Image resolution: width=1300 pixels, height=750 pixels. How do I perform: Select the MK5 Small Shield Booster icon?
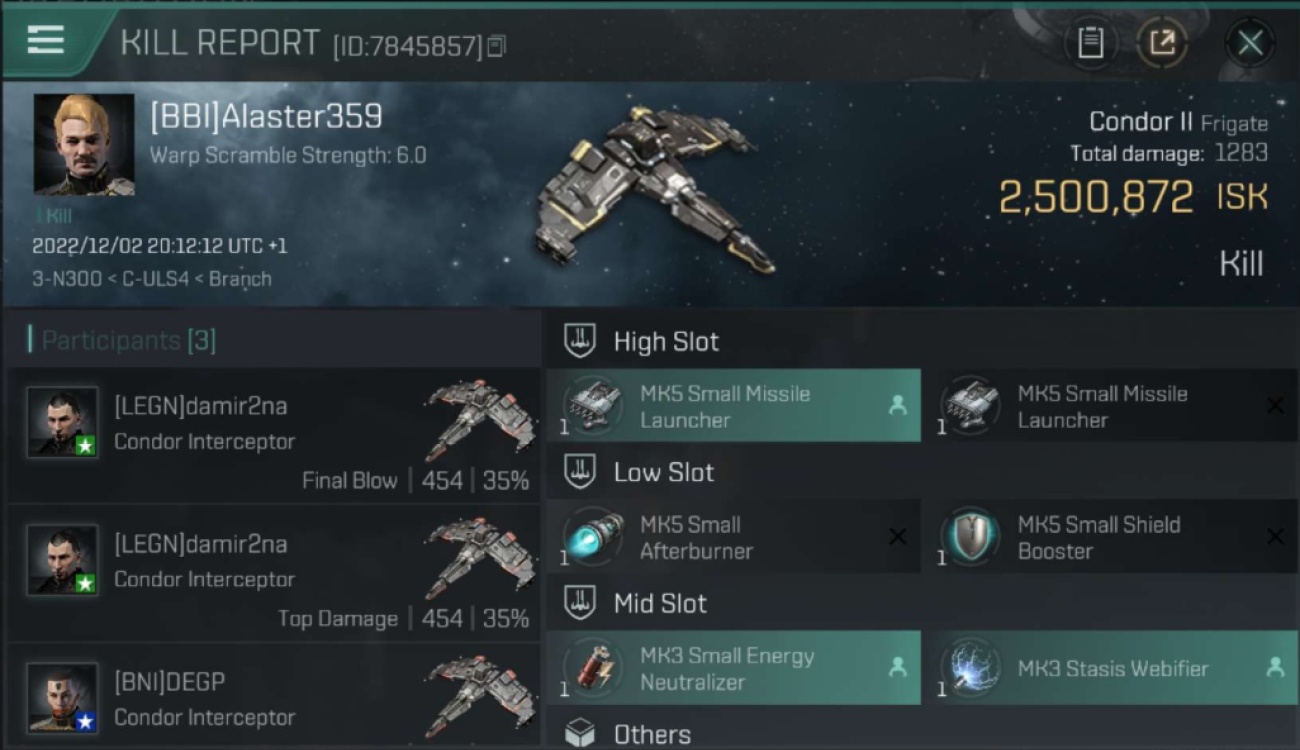pyautogui.click(x=970, y=537)
